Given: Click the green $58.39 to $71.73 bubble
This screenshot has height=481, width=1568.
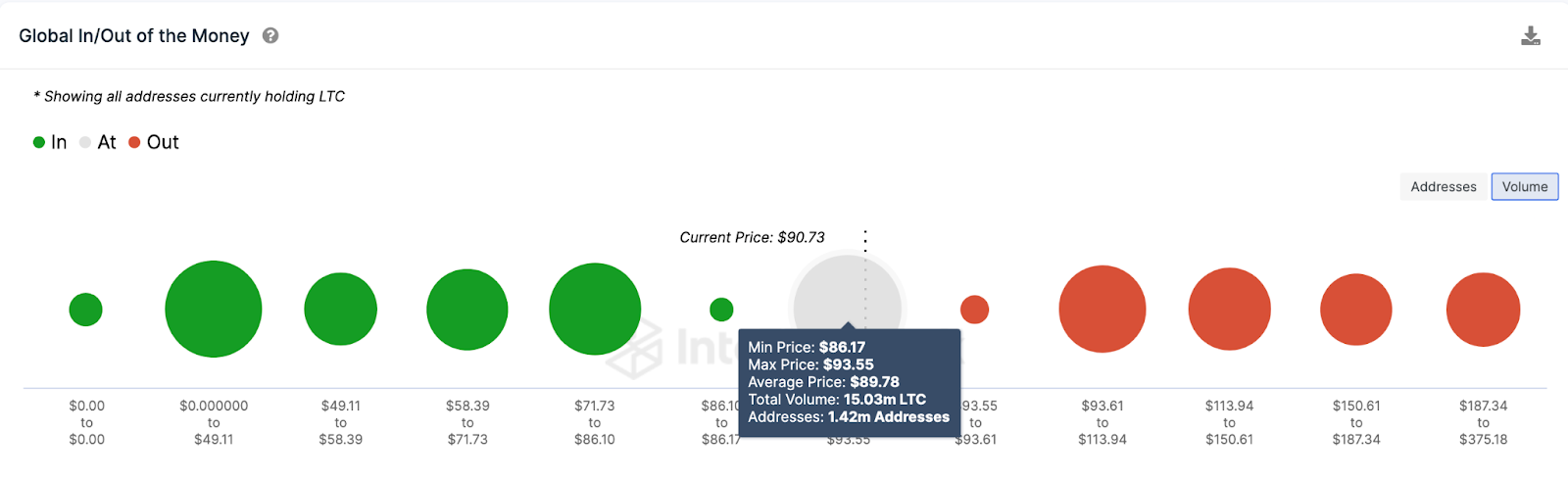Looking at the screenshot, I should (x=467, y=310).
